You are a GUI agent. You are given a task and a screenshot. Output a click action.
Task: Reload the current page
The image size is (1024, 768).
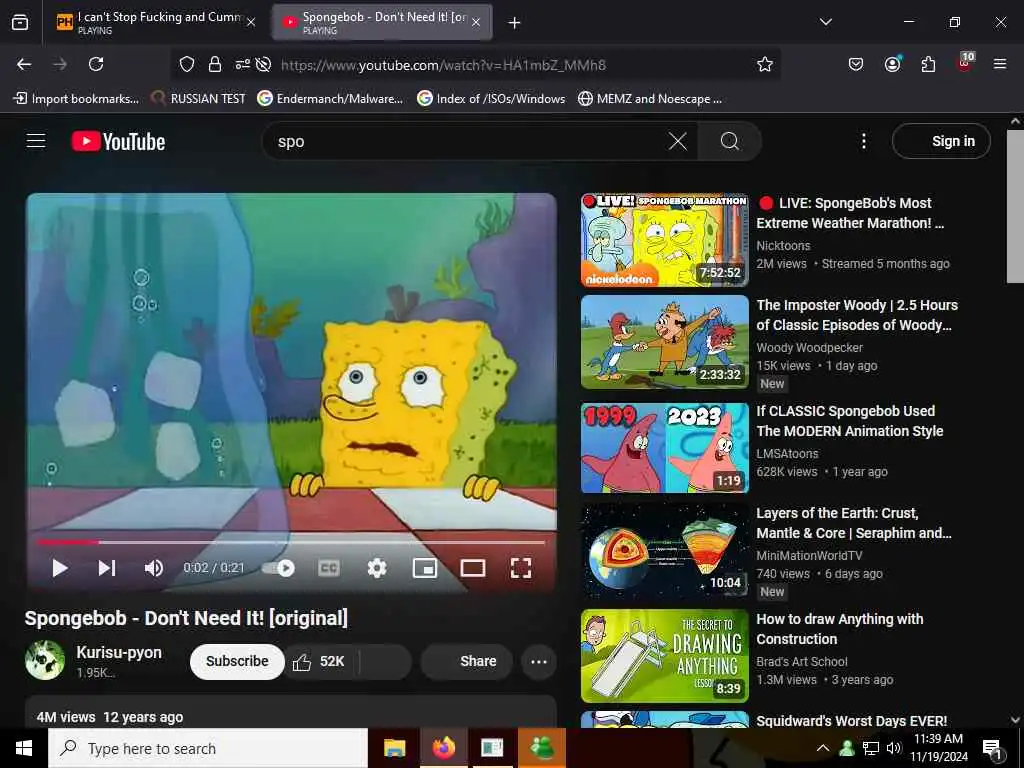96,64
